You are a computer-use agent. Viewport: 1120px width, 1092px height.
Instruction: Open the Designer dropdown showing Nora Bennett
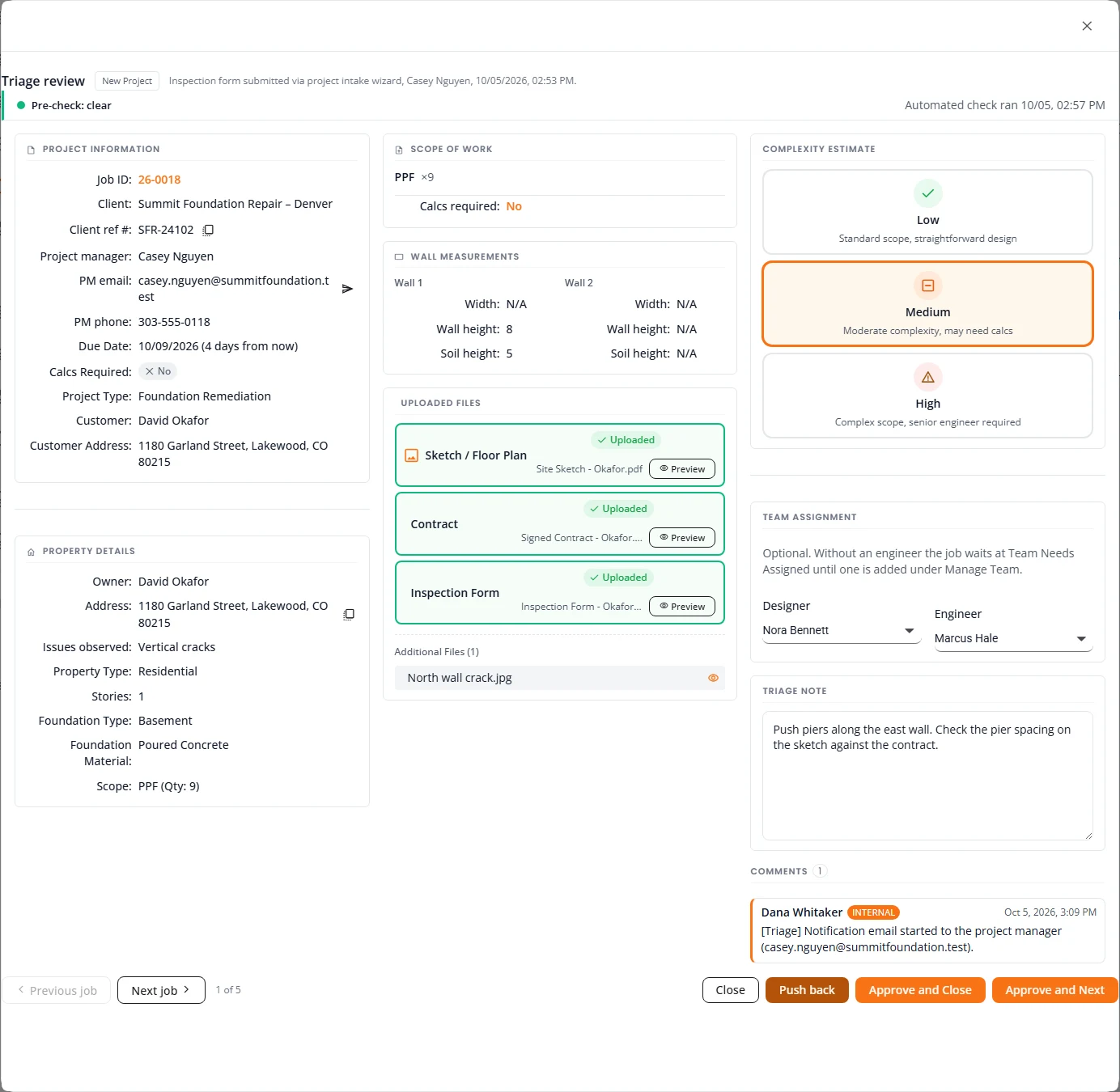click(842, 630)
